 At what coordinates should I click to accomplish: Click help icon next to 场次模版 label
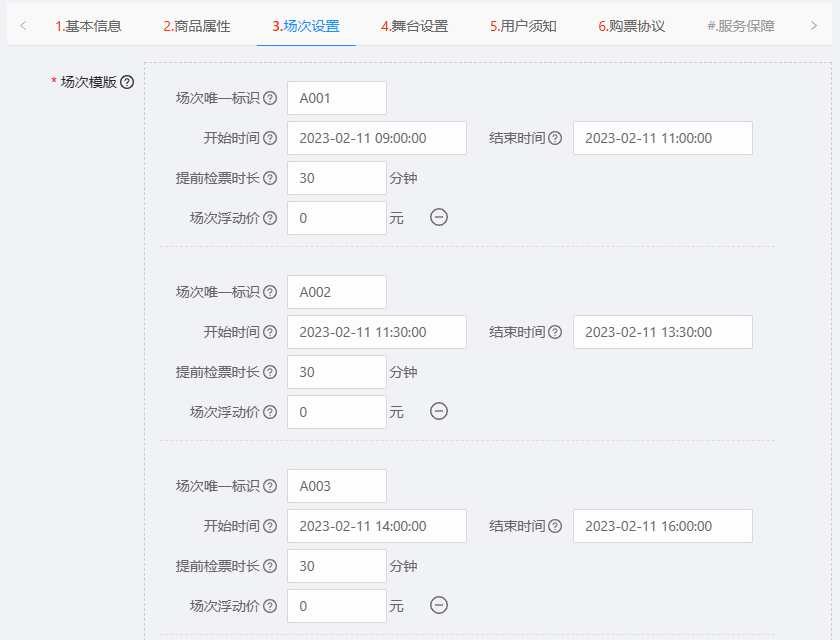(x=127, y=82)
